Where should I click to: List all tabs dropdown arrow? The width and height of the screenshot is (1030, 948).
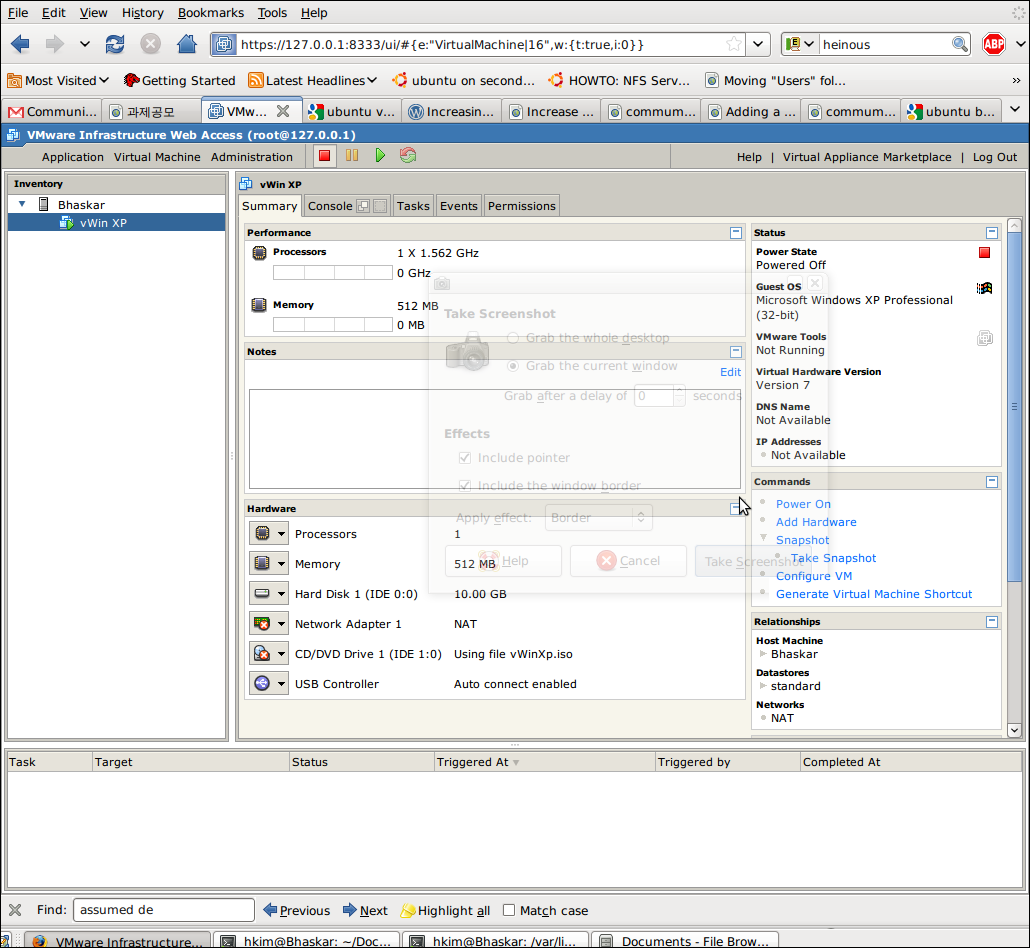1015,109
